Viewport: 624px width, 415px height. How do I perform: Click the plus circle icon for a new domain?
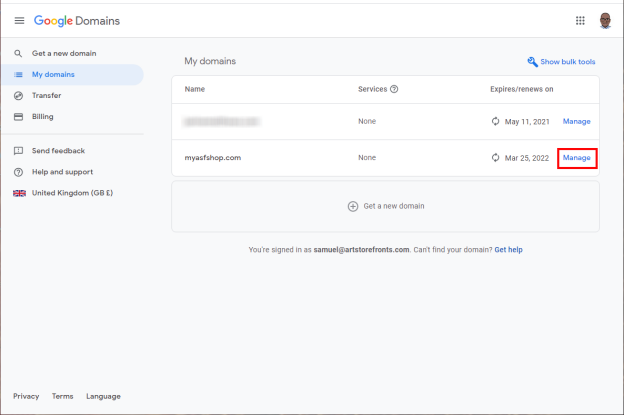coord(353,206)
